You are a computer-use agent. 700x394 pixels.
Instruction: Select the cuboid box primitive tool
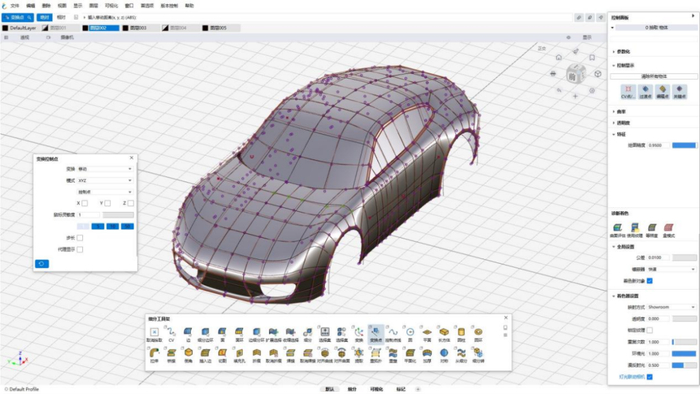tap(444, 332)
